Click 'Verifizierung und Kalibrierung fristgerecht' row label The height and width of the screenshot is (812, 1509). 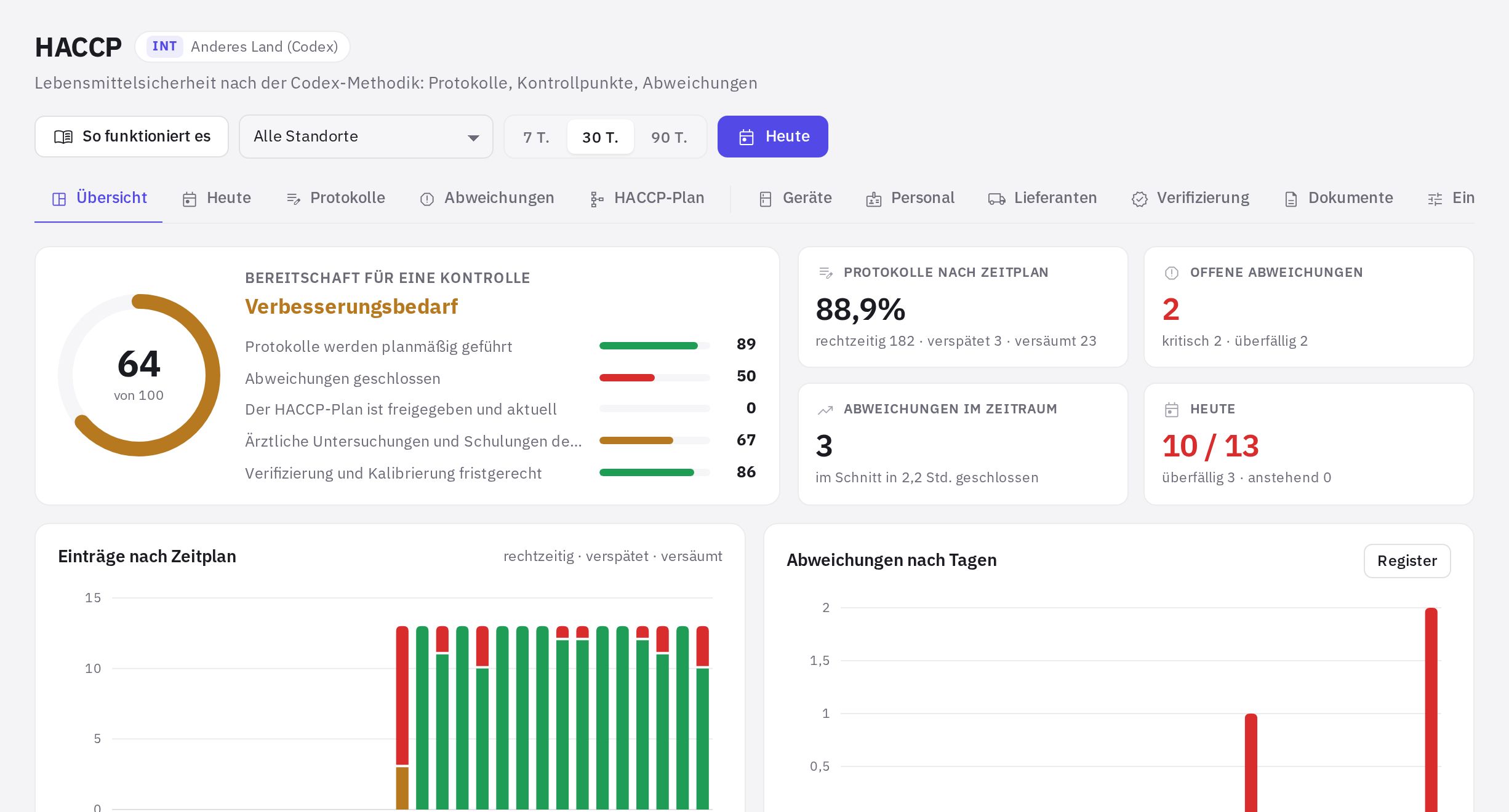click(x=393, y=473)
